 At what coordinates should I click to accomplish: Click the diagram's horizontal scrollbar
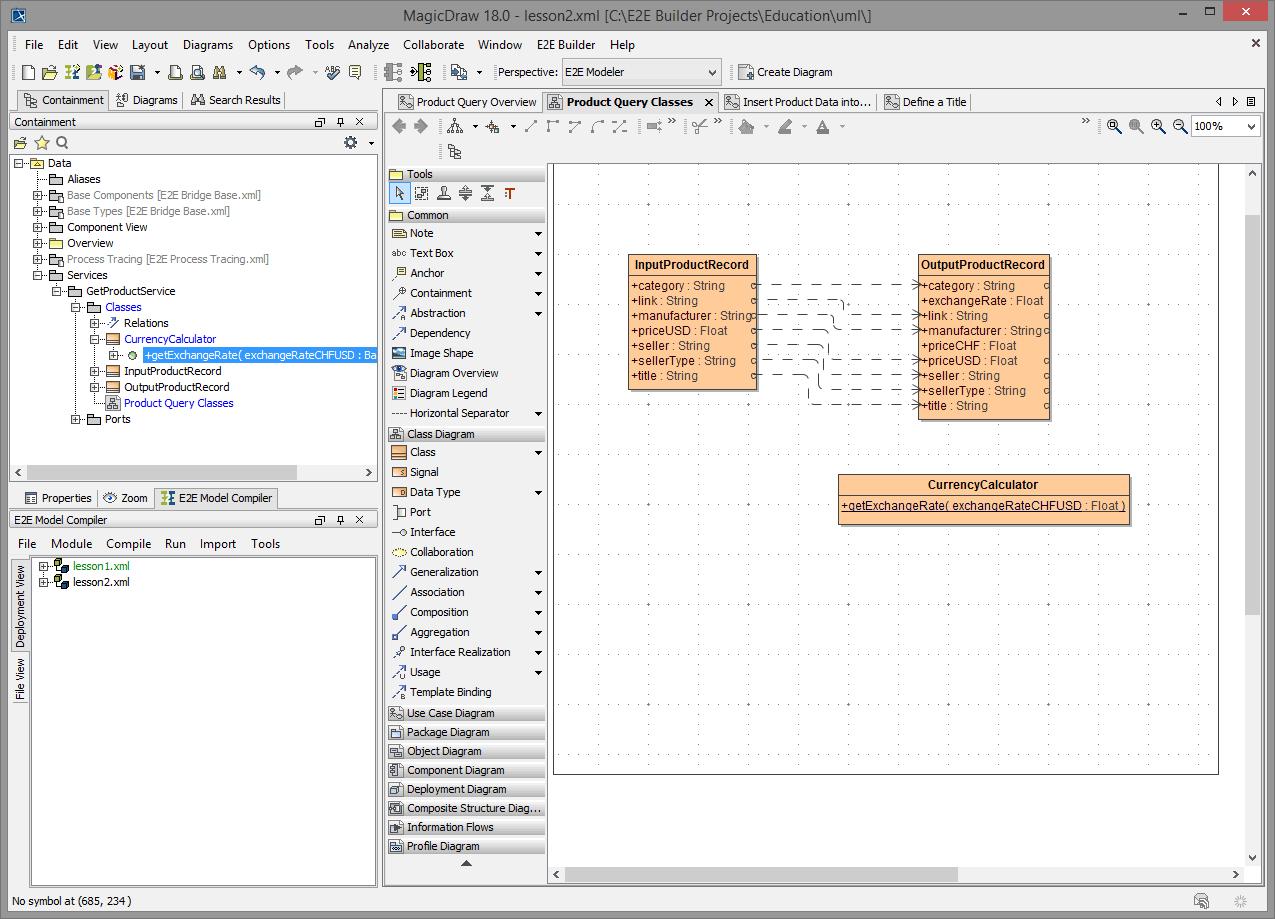click(760, 874)
